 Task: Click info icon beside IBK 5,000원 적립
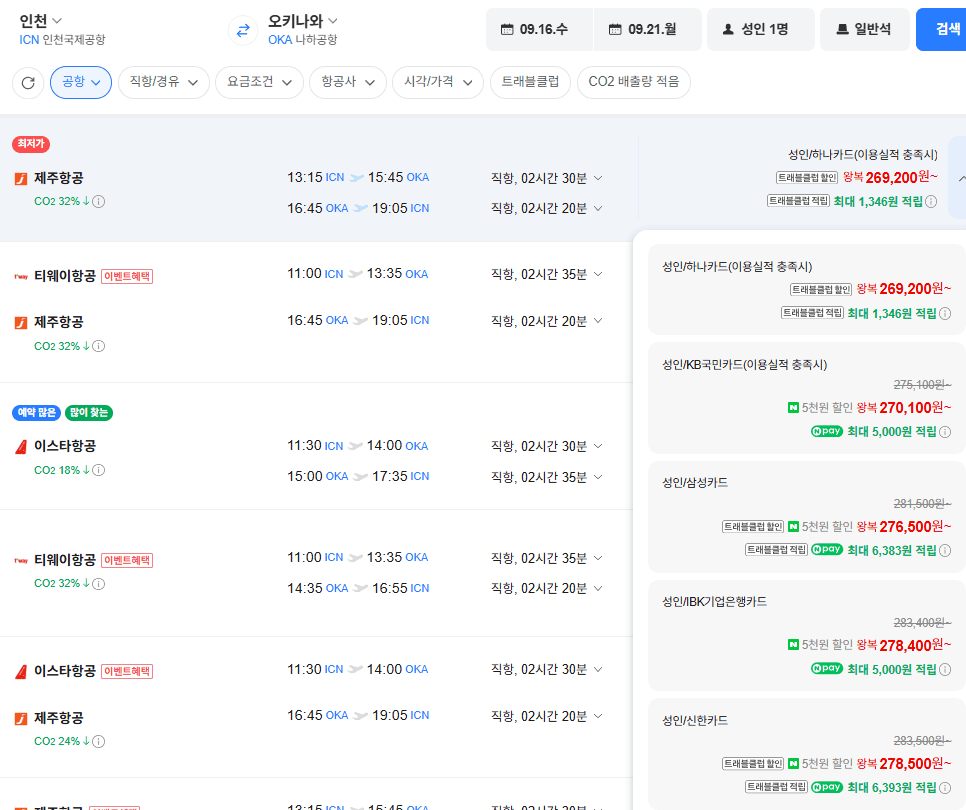(945, 669)
